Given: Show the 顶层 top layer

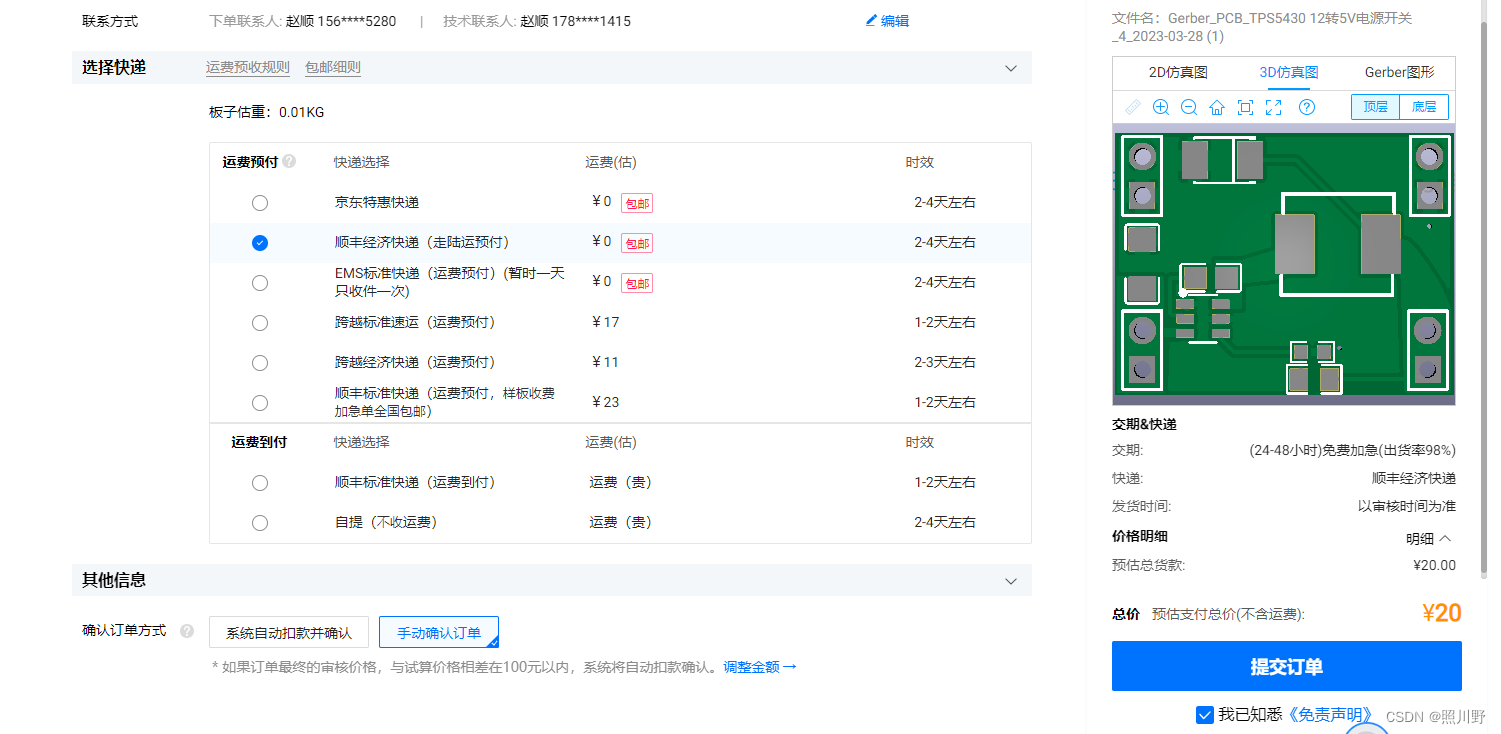Looking at the screenshot, I should 1375,107.
